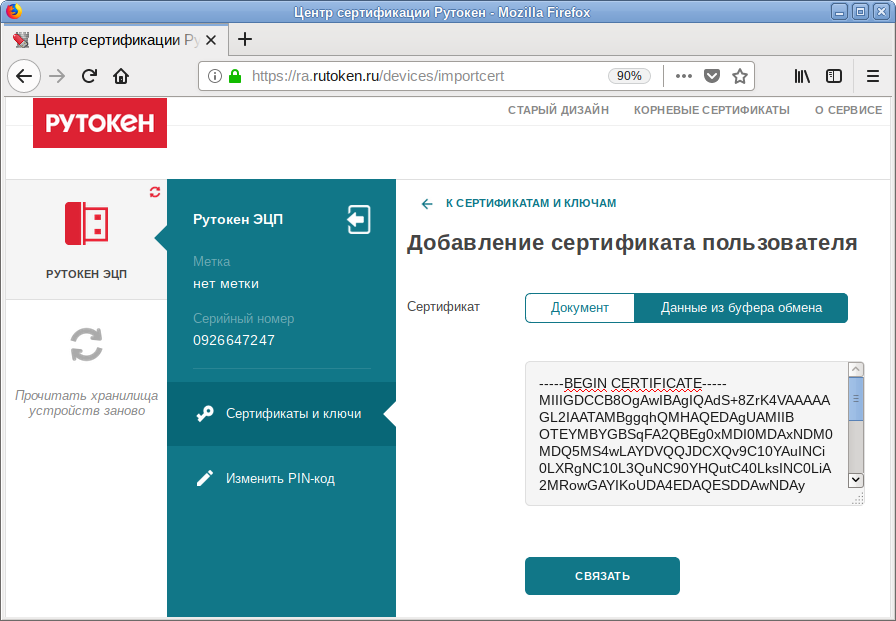Click the Добавление сертификата пользователя heading
896x621 pixels.
[x=631, y=243]
